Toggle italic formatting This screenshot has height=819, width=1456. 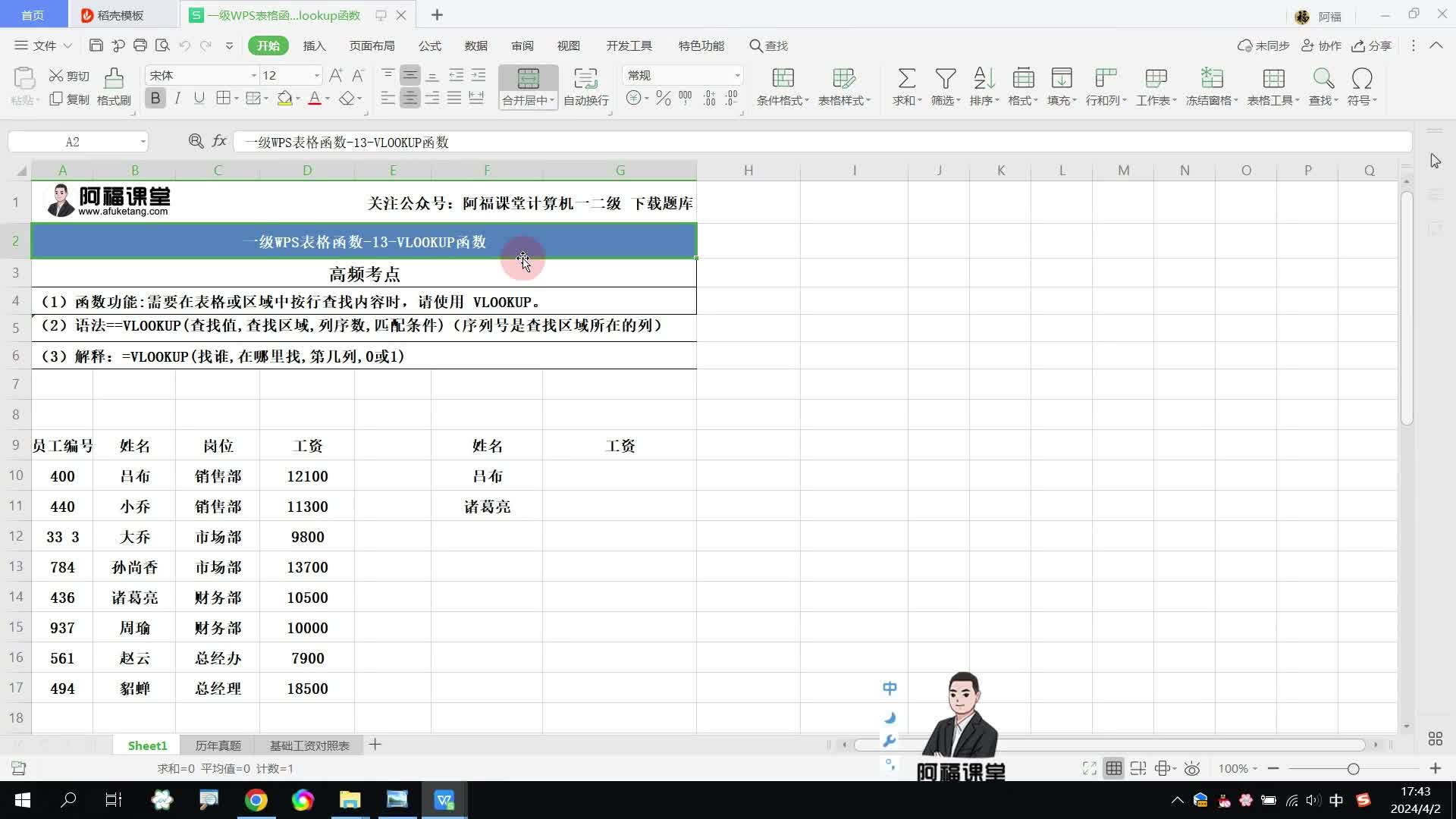click(177, 99)
